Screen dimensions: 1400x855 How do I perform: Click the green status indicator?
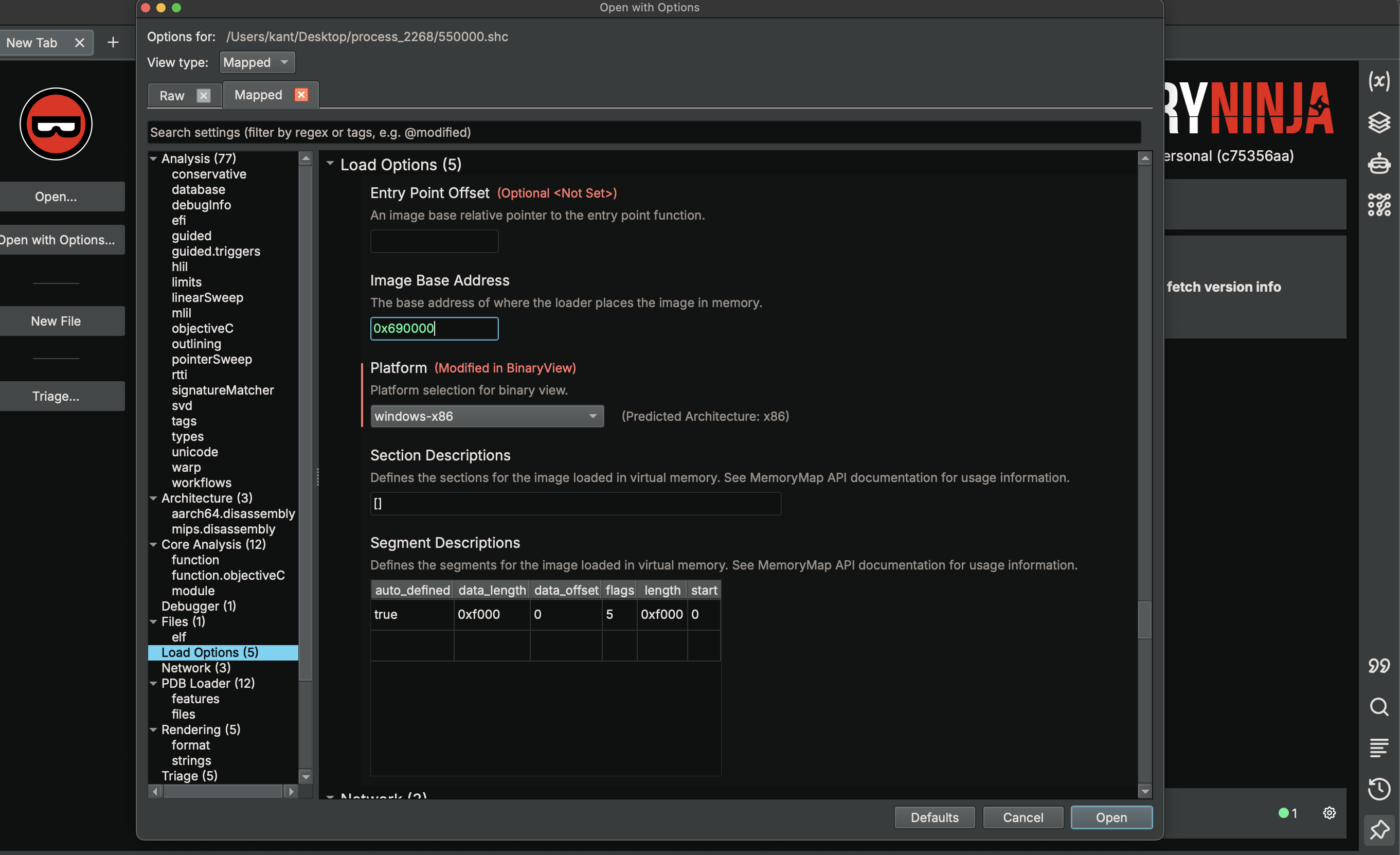coord(1283,813)
